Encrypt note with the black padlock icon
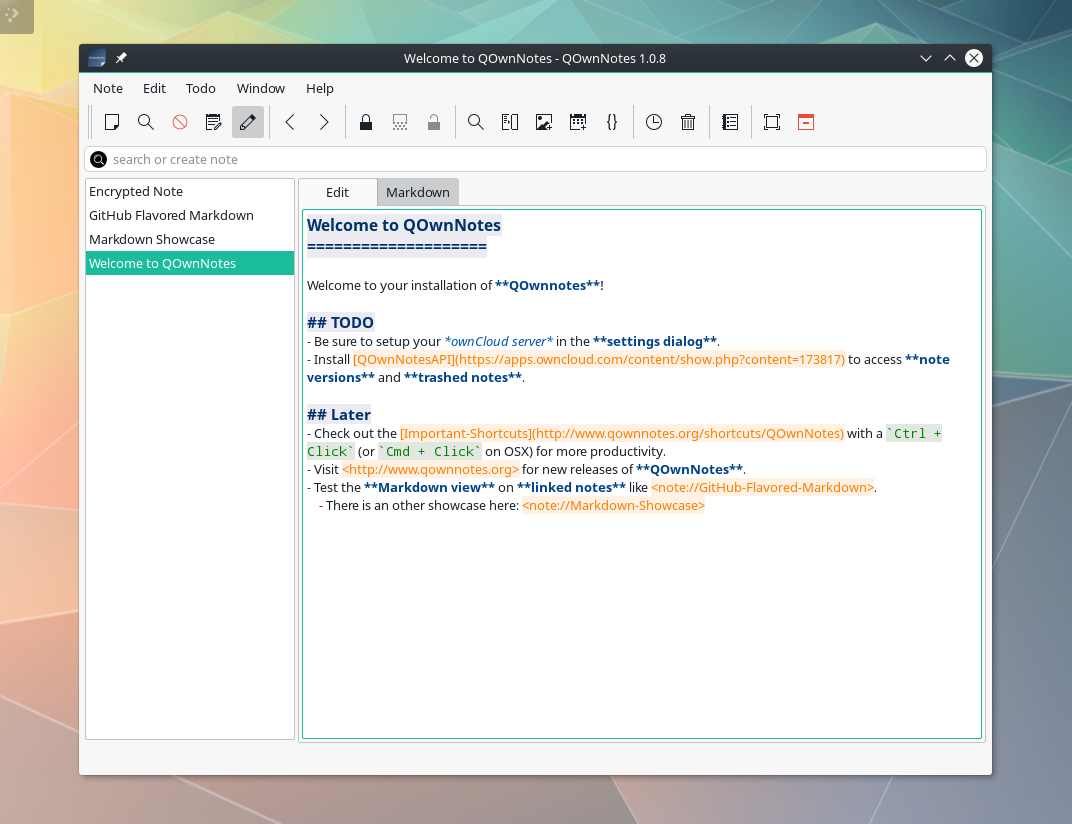Viewport: 1072px width, 824px height. [x=366, y=122]
